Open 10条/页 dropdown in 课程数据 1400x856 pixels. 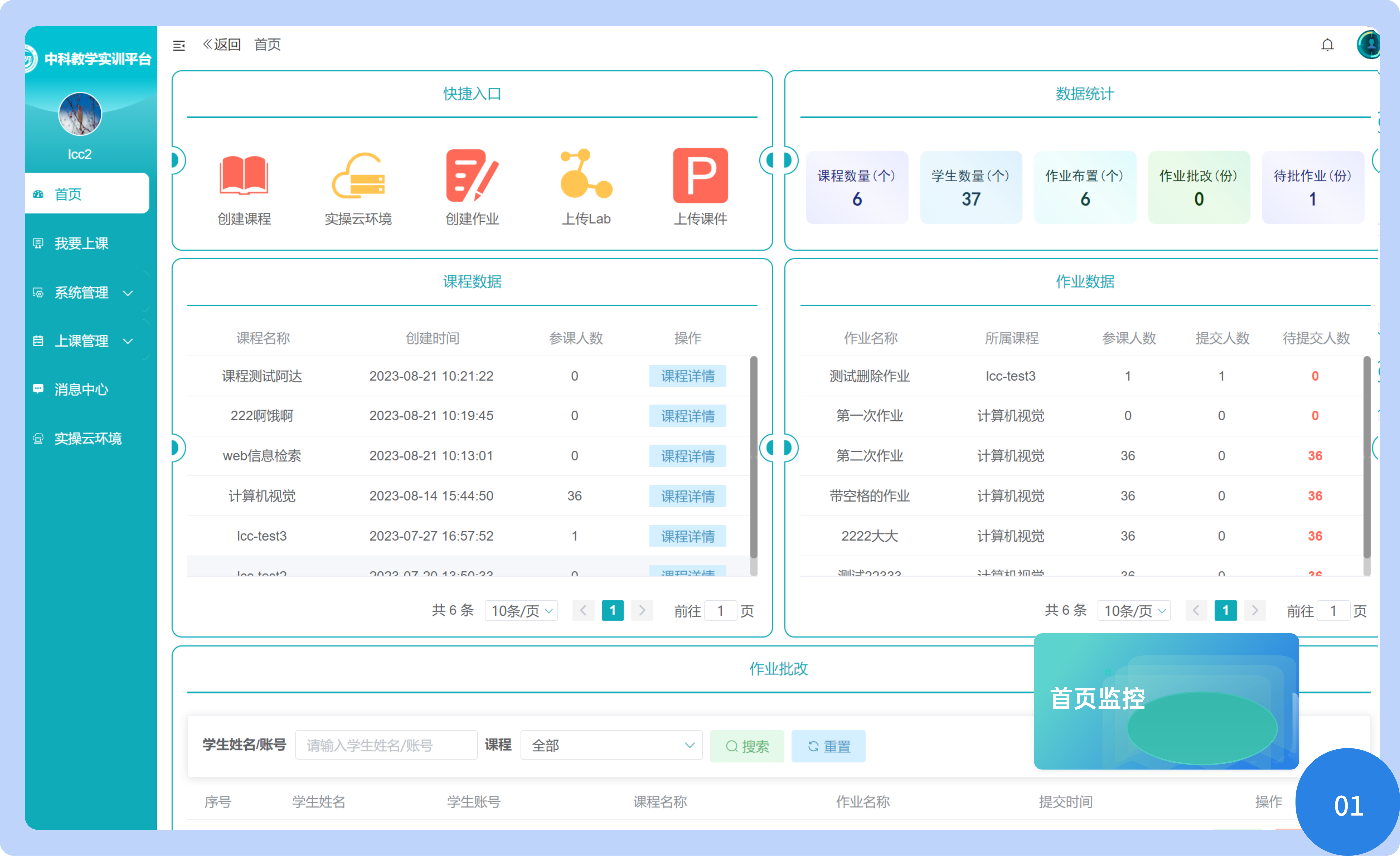click(521, 611)
